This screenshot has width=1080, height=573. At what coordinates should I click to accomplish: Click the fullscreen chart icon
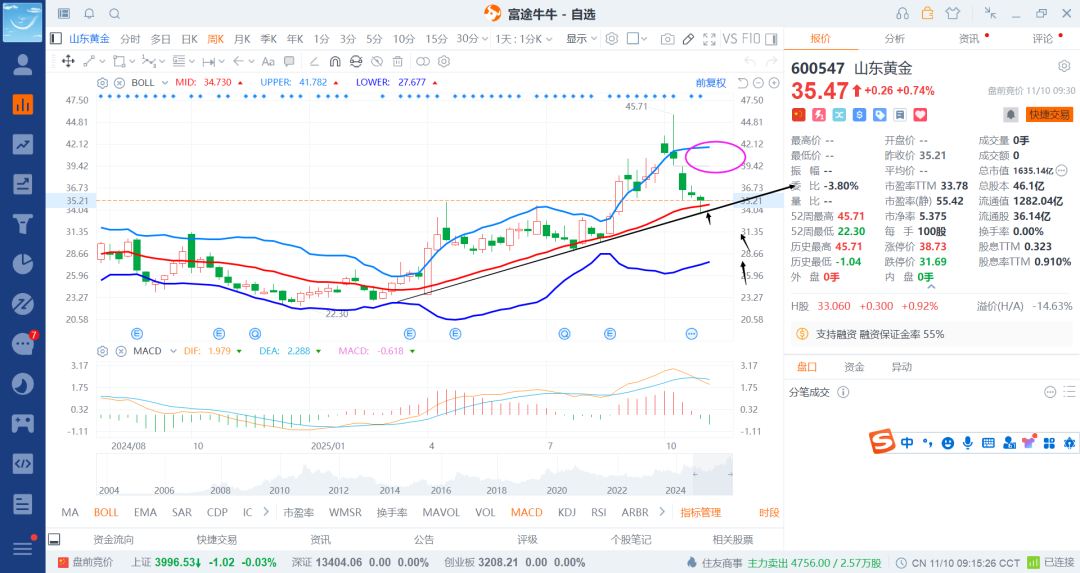tap(710, 39)
